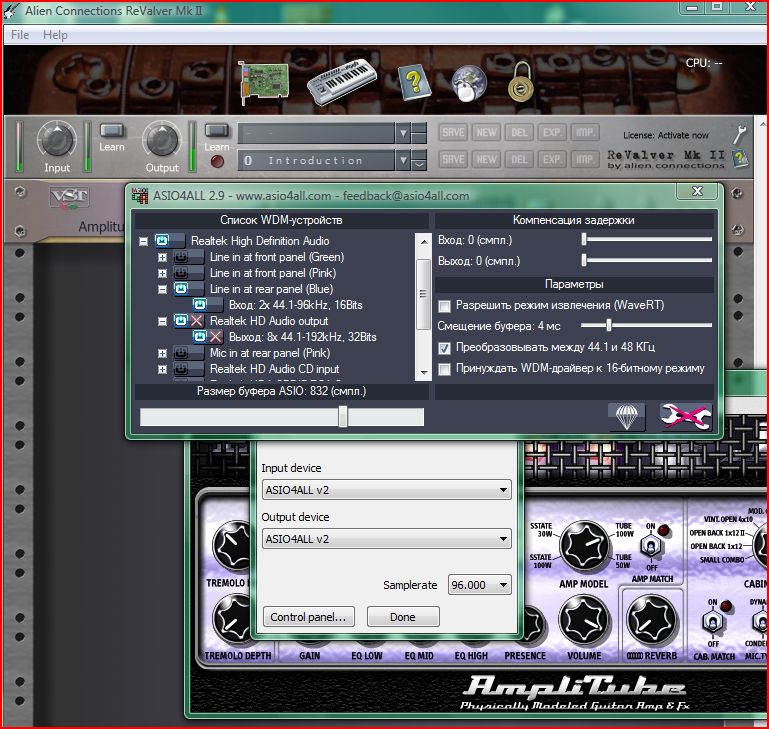Open the Input device ASIO4ALL v2 dropdown

(386, 490)
